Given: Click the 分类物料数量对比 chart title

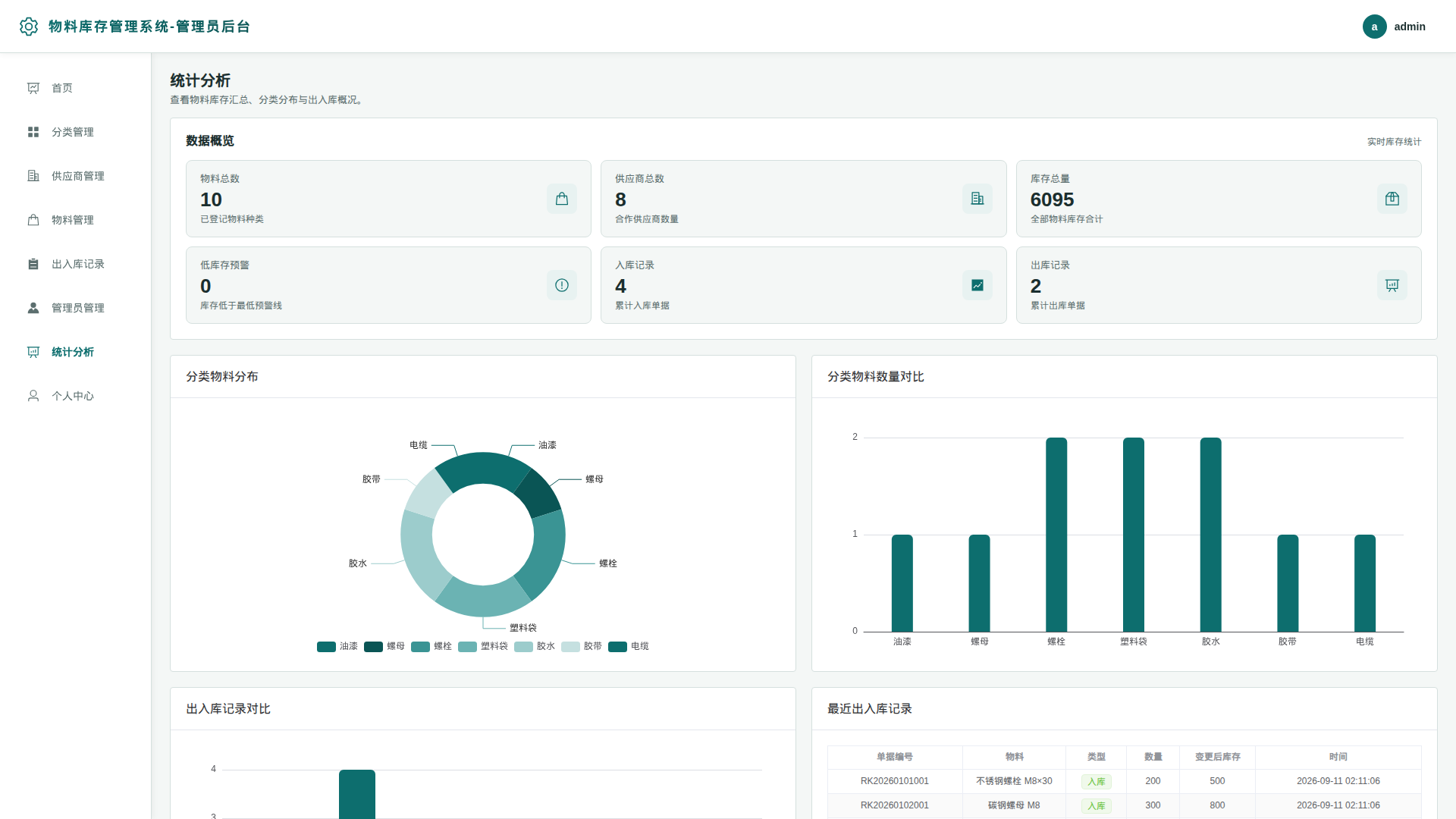Looking at the screenshot, I should 876,377.
